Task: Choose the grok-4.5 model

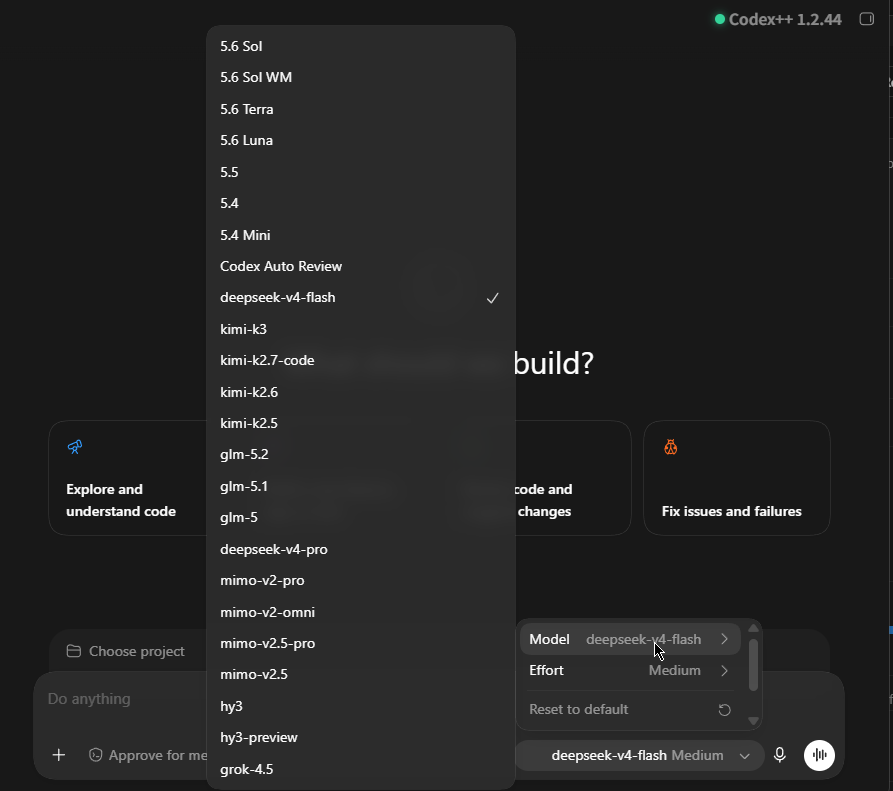Action: click(x=361, y=769)
